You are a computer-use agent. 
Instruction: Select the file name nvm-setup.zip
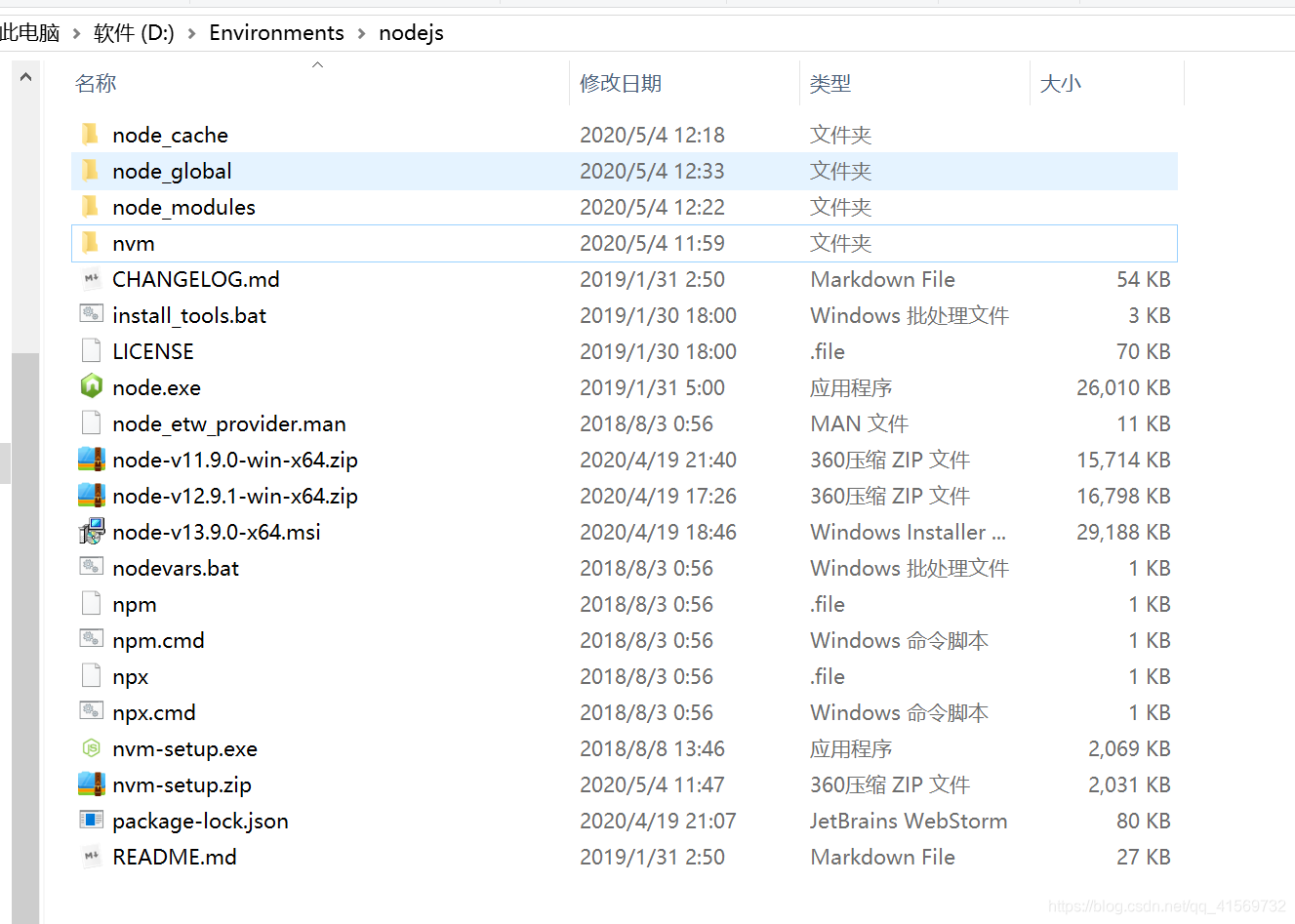[182, 784]
